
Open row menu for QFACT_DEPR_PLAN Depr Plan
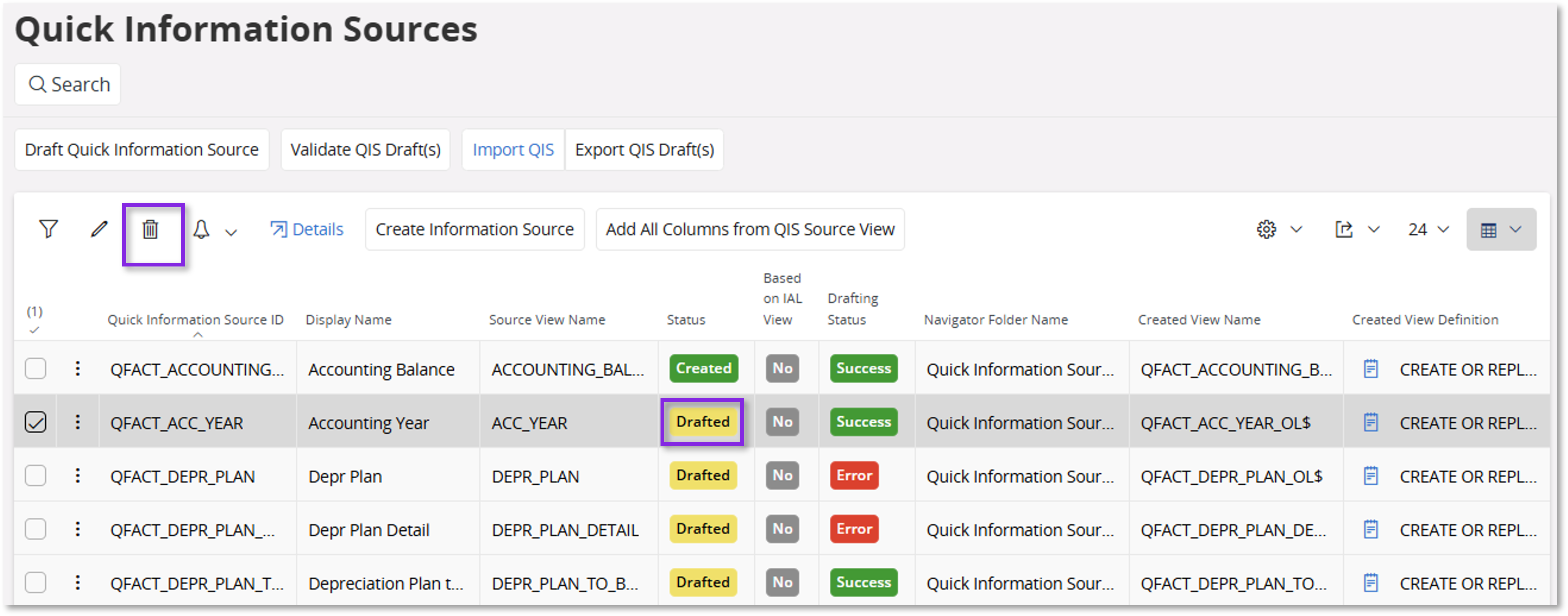click(77, 475)
